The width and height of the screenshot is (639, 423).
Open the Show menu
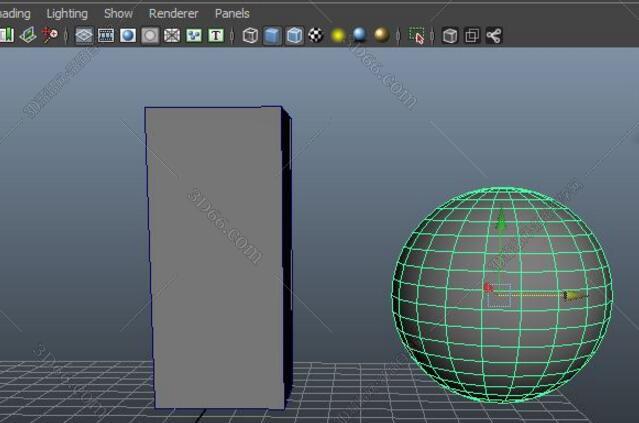tap(118, 13)
